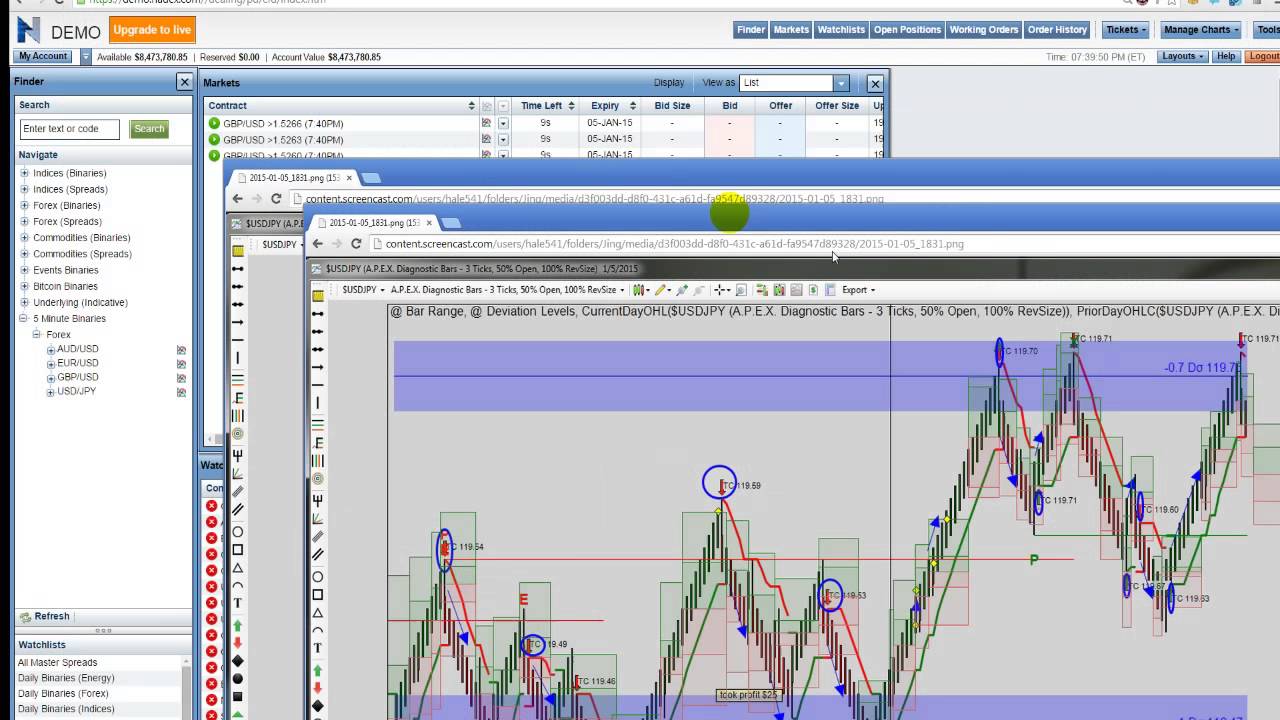Screen dimensions: 1280x720
Task: Select pitchfork tool in front chart toolbar
Action: (x=318, y=499)
